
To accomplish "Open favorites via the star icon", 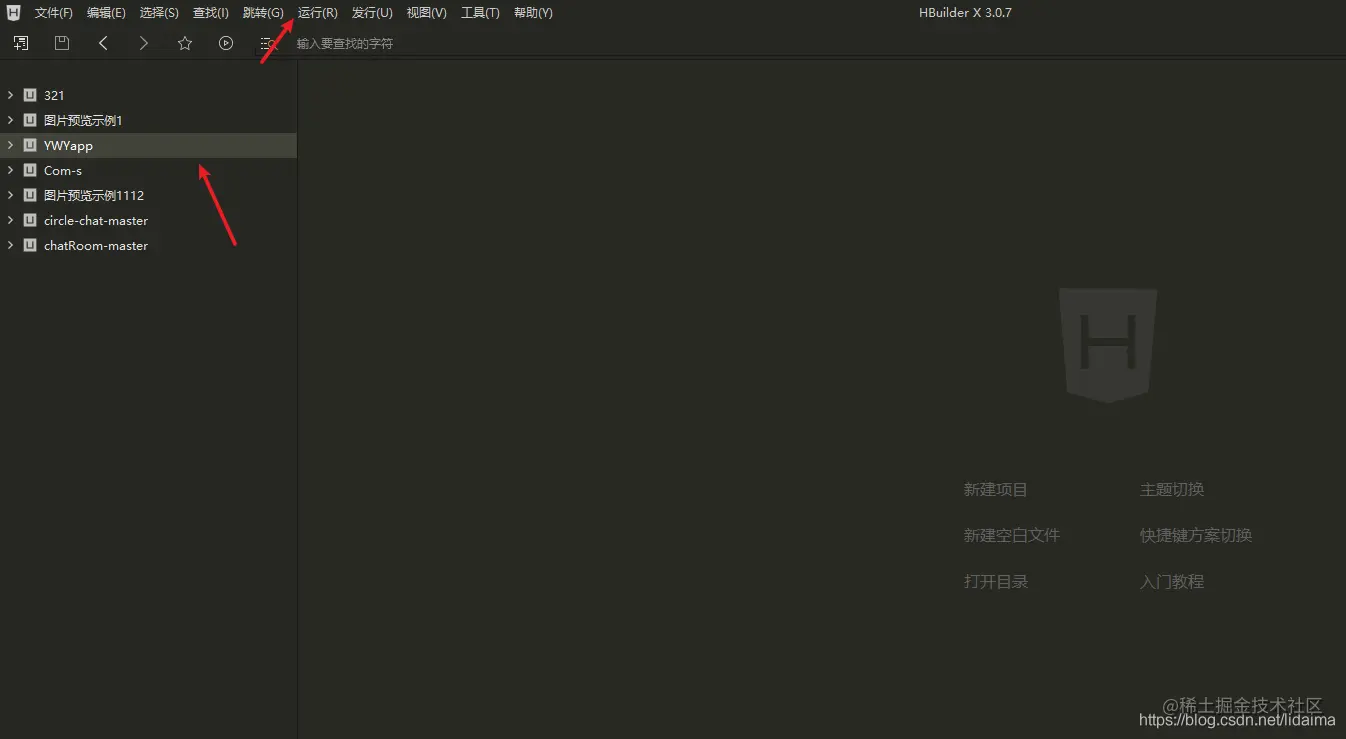I will [x=184, y=43].
